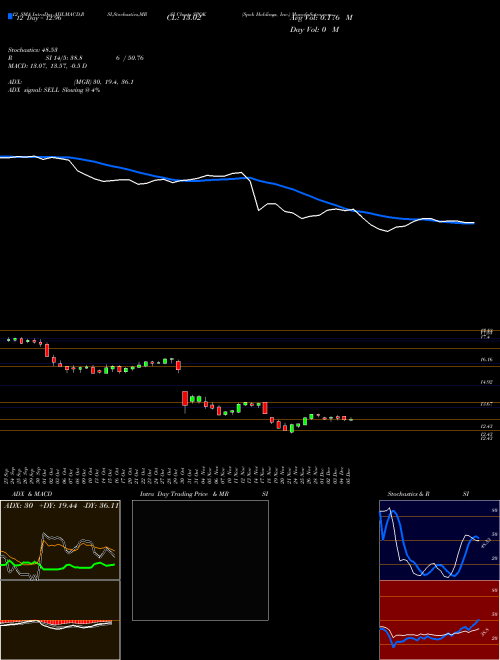The width and height of the screenshot is (500, 660).
Task: Select the 'Stochastics: 48.53' readout
Action: (33, 50)
